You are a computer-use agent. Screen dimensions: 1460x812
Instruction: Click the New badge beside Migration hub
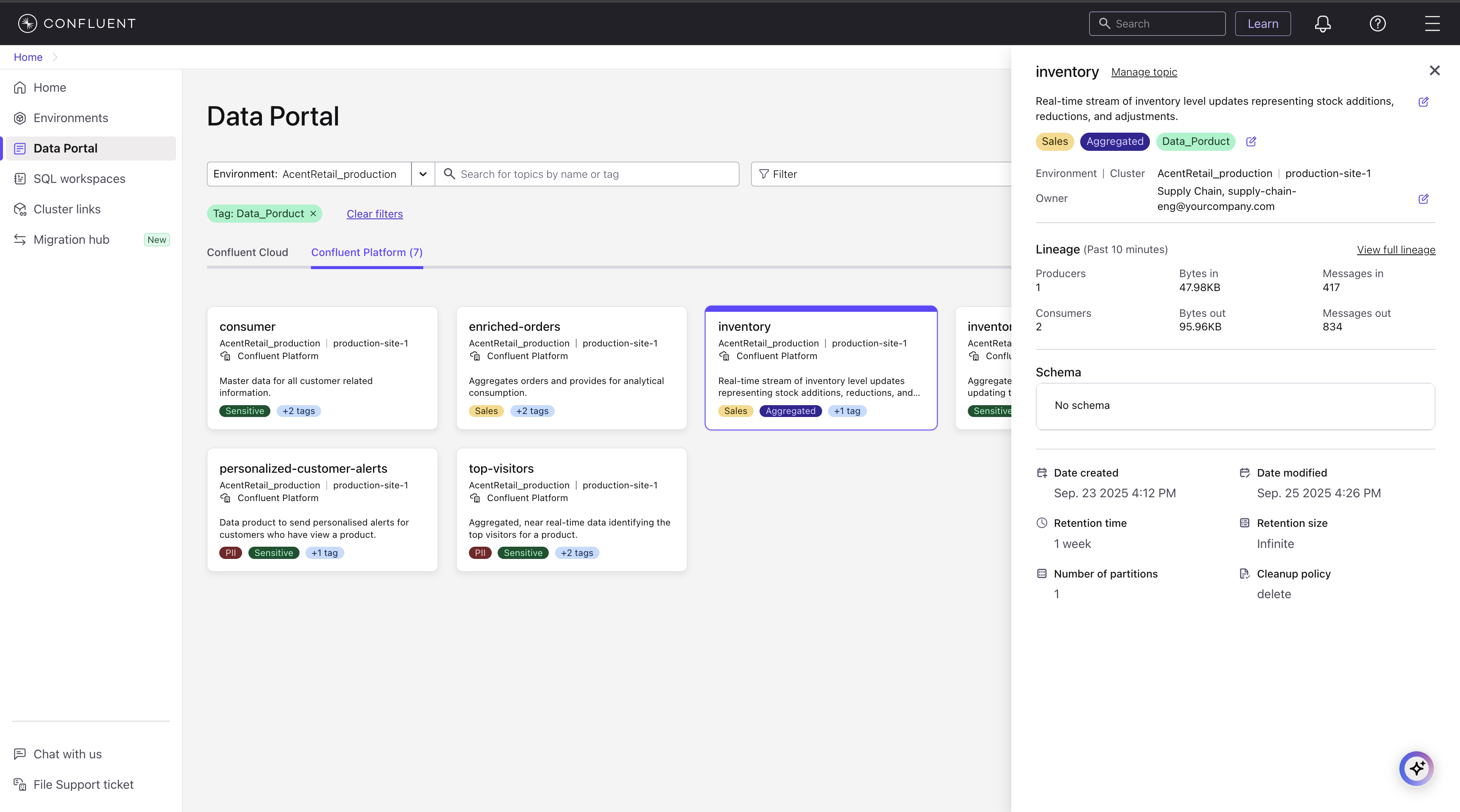click(x=156, y=240)
